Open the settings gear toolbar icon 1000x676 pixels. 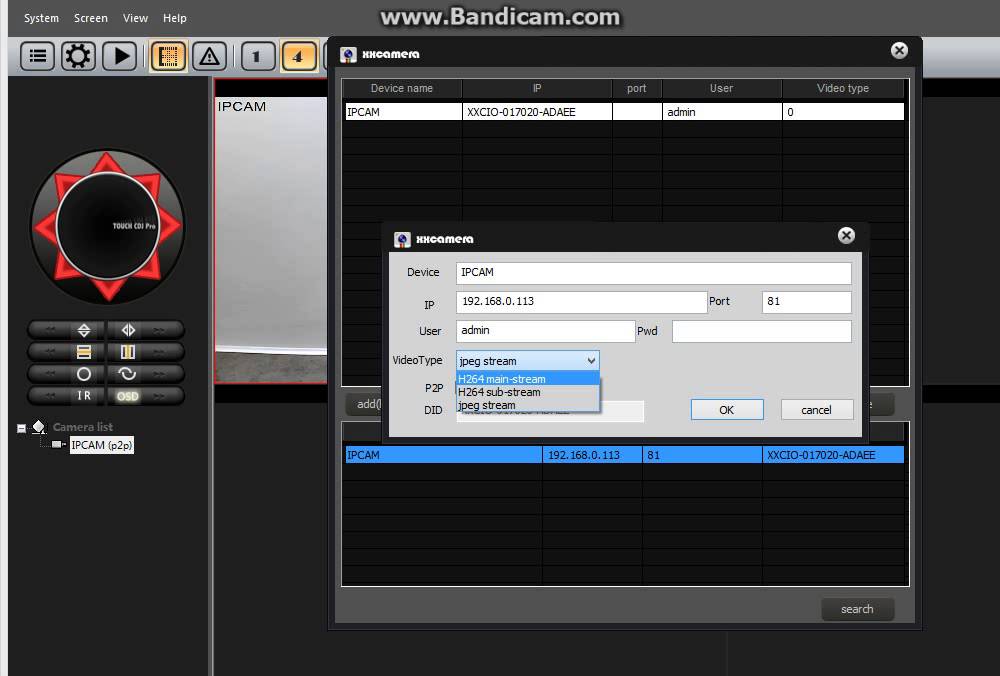click(x=78, y=56)
